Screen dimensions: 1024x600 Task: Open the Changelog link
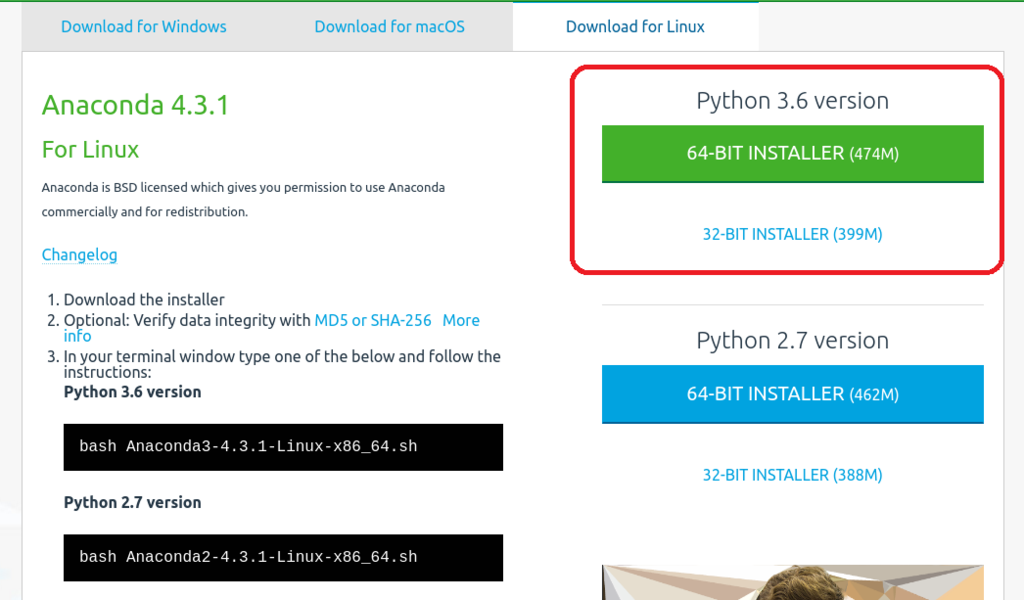tap(80, 255)
